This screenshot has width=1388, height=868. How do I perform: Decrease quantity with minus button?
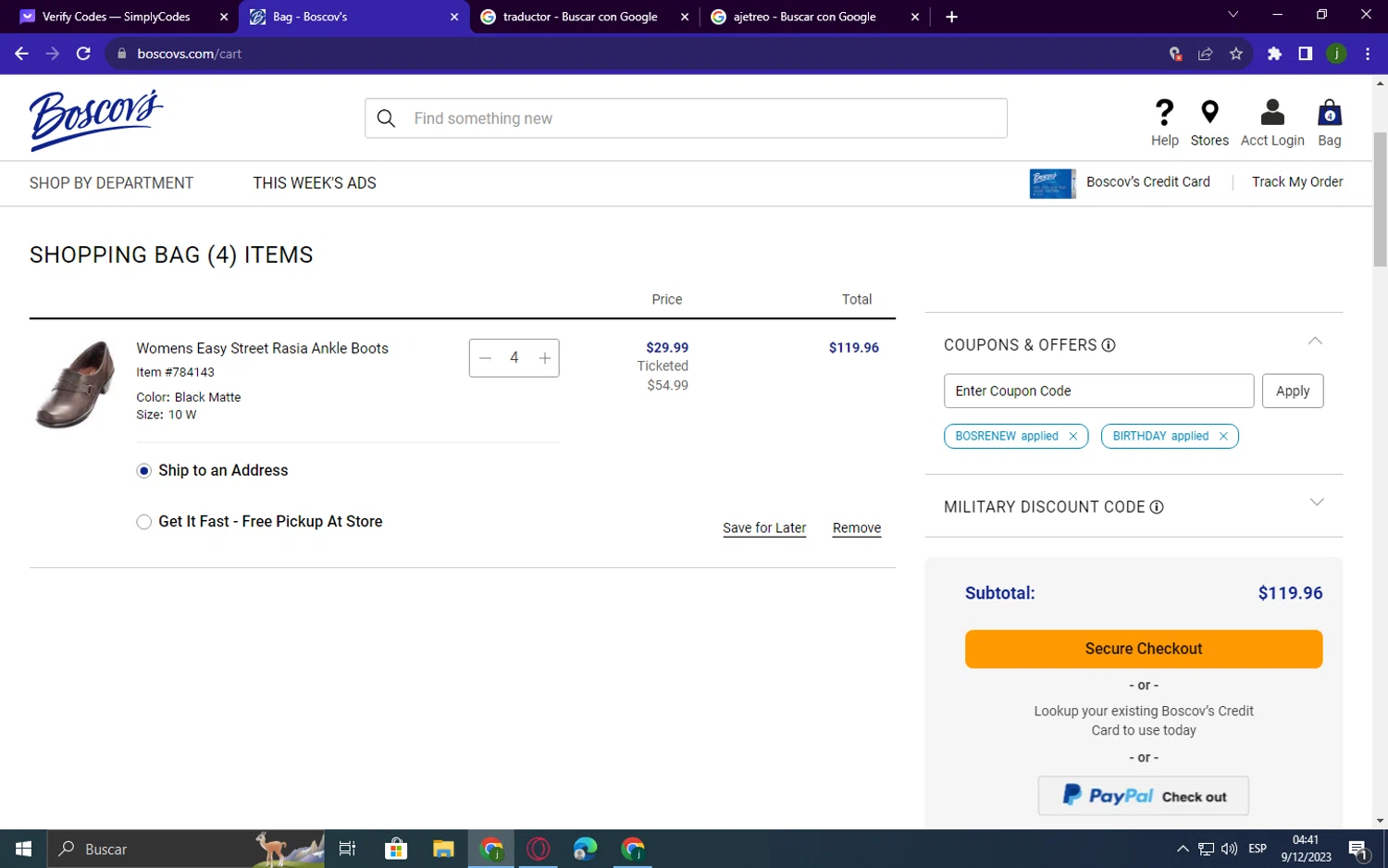click(485, 358)
